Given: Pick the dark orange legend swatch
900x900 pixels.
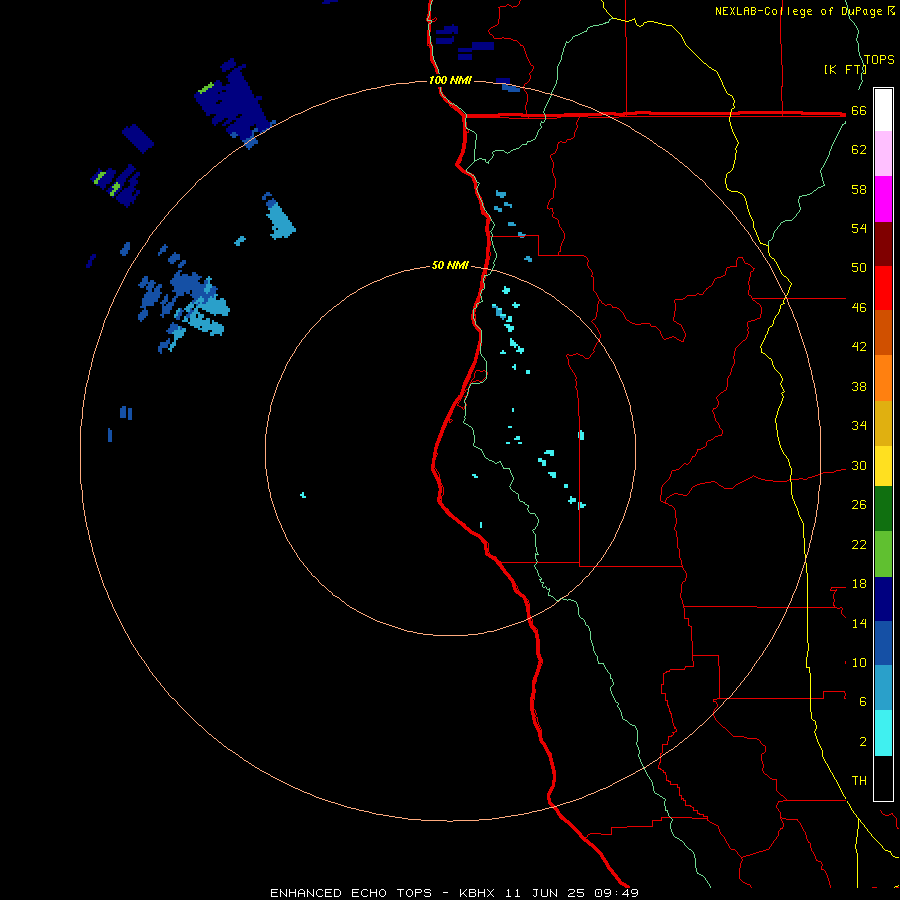Looking at the screenshot, I should [883, 332].
